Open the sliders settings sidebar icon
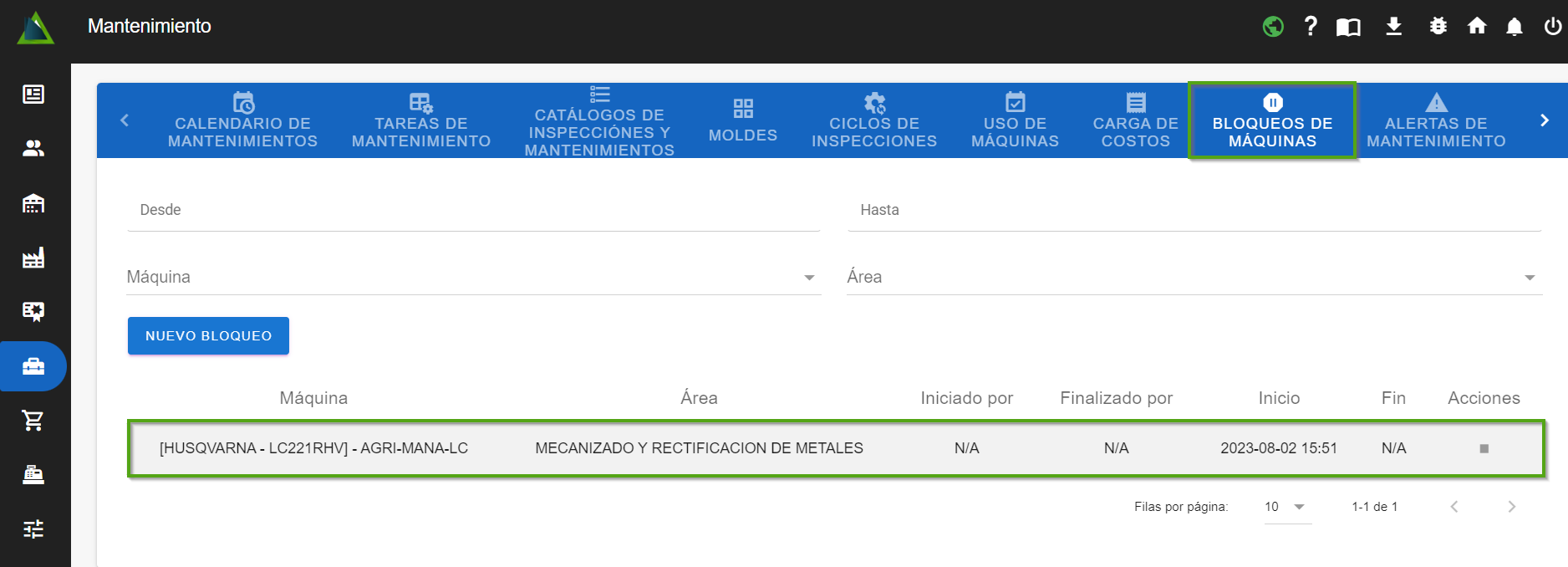Viewport: 1568px width, 567px height. (x=33, y=529)
